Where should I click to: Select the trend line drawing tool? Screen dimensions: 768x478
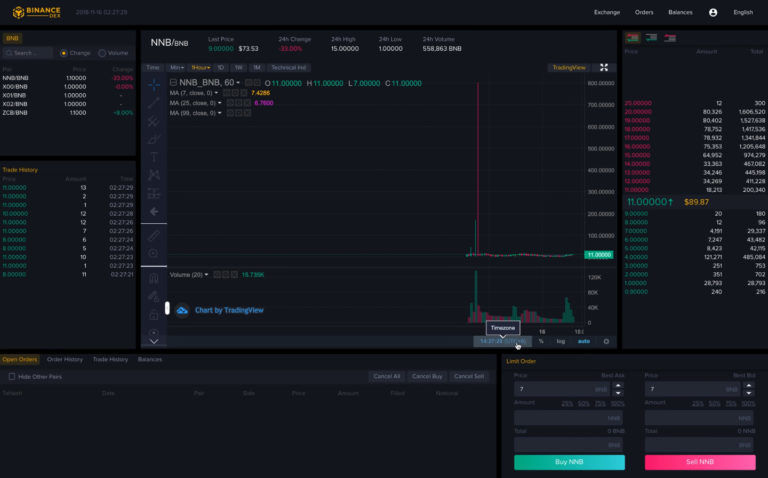154,102
